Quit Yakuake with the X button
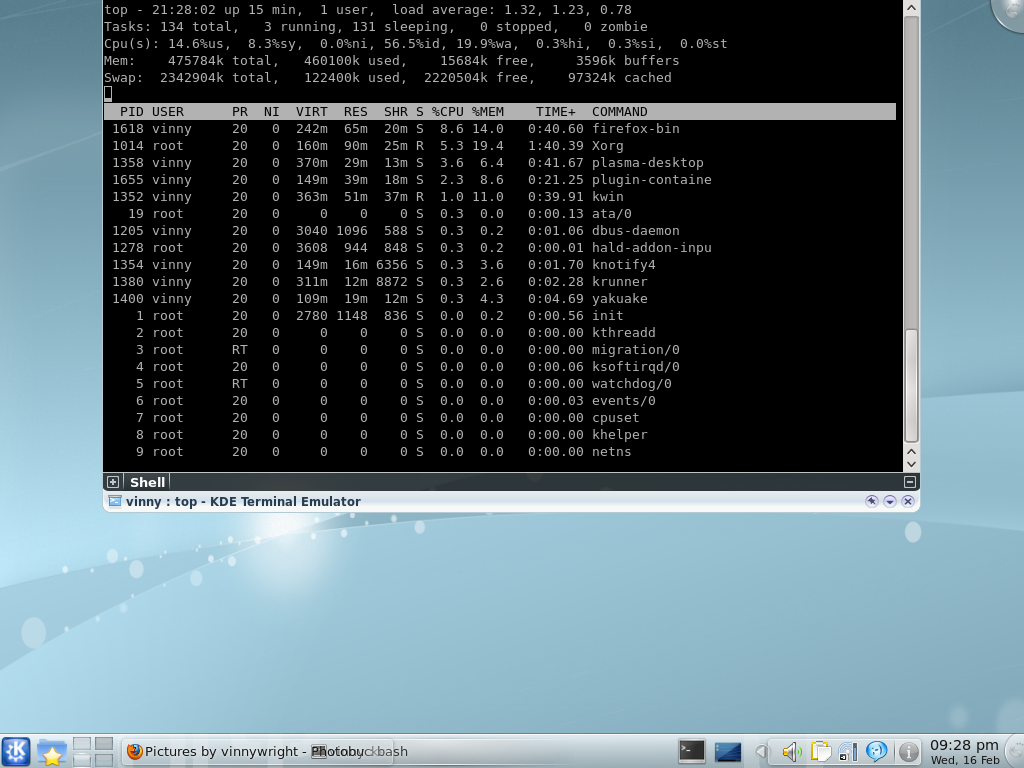Viewport: 1024px width, 768px height. coord(908,502)
